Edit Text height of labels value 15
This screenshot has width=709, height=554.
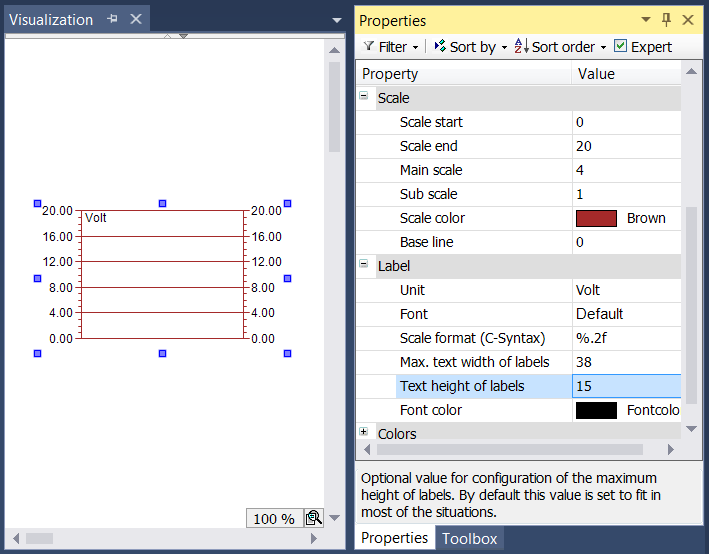point(626,386)
